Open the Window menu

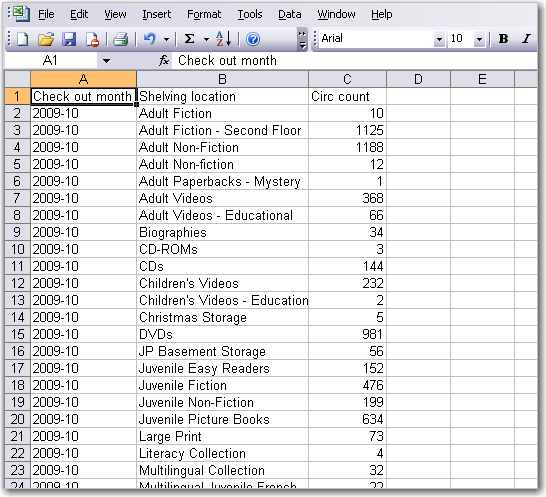coord(336,14)
